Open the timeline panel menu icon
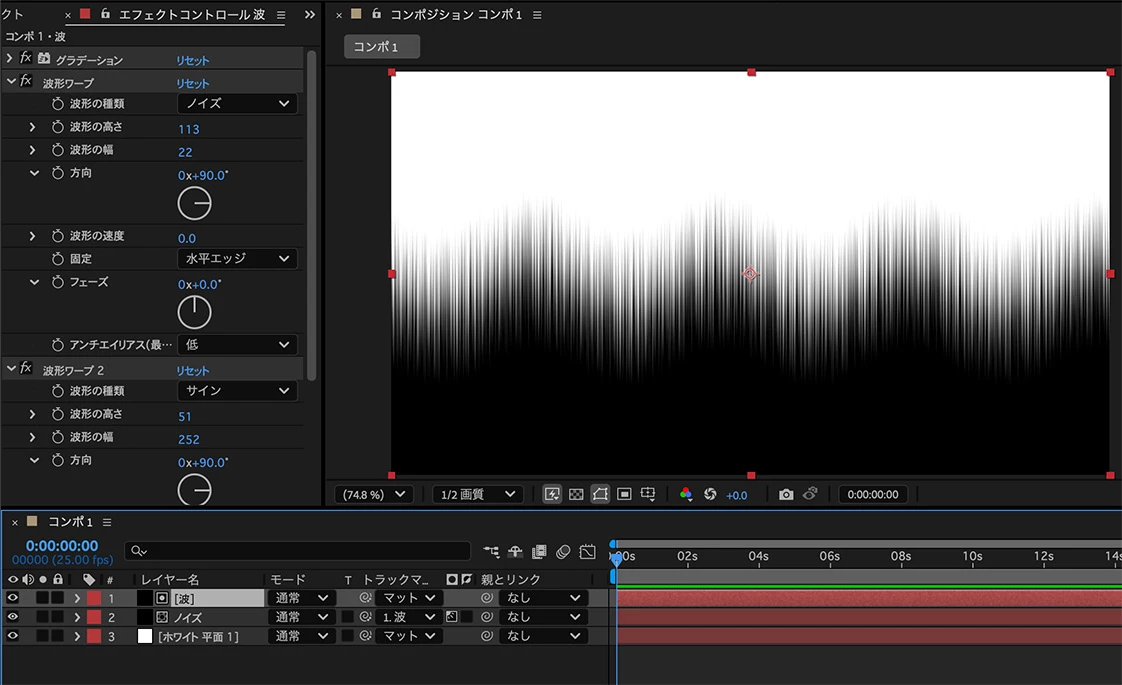The width and height of the screenshot is (1122, 685). coord(107,523)
